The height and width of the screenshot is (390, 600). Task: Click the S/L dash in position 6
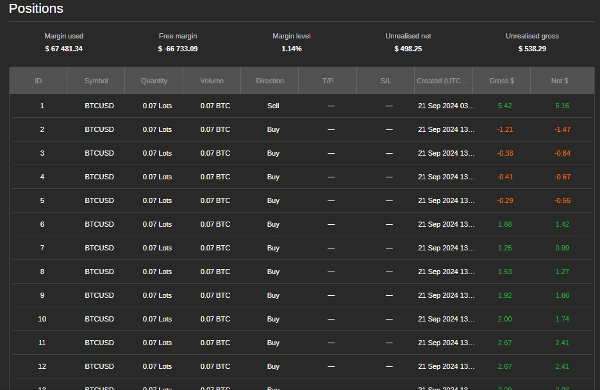pyautogui.click(x=389, y=224)
